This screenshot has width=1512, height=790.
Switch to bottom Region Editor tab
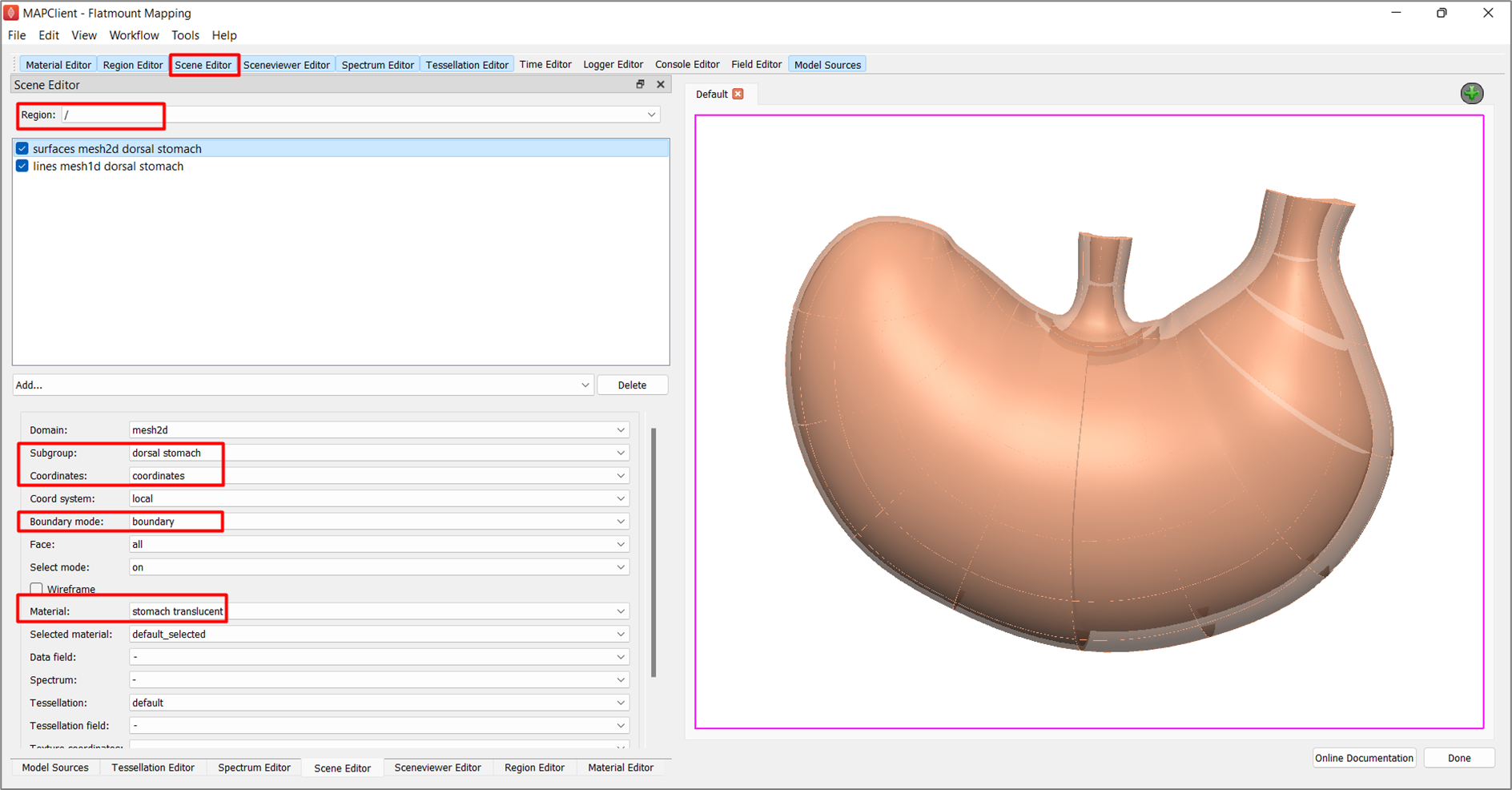point(534,768)
